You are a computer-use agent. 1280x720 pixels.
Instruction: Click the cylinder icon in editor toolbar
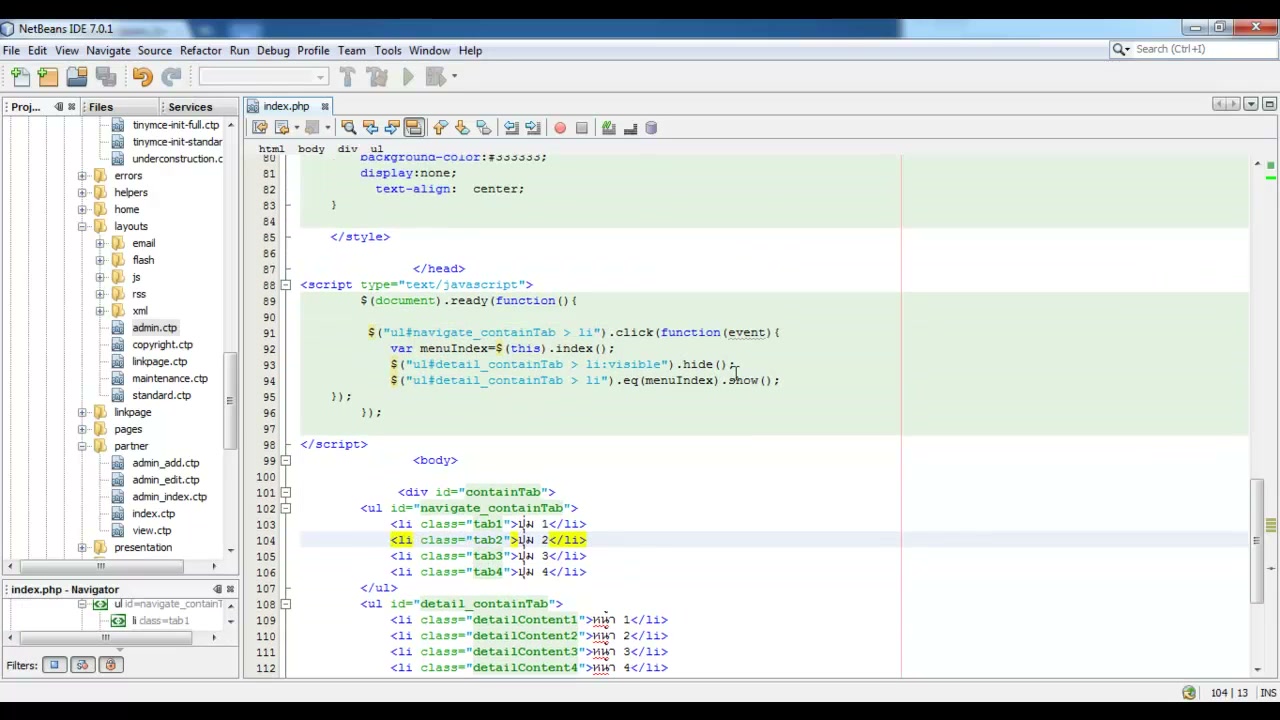click(651, 128)
